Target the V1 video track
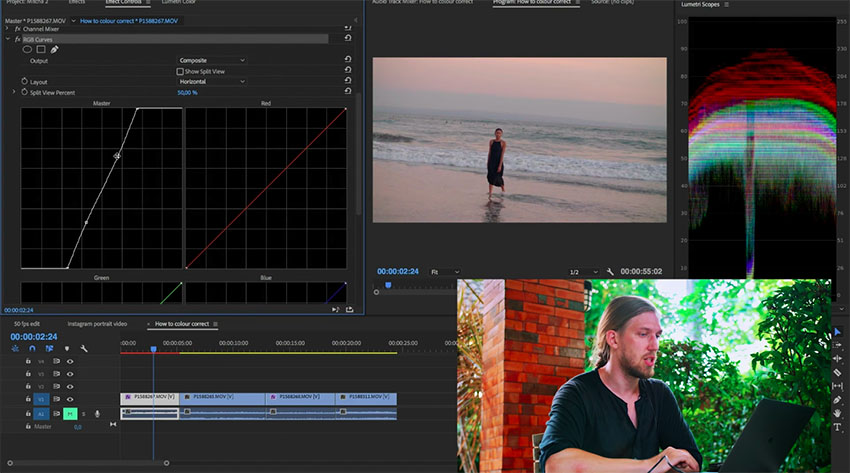The width and height of the screenshot is (850, 473). tap(41, 399)
